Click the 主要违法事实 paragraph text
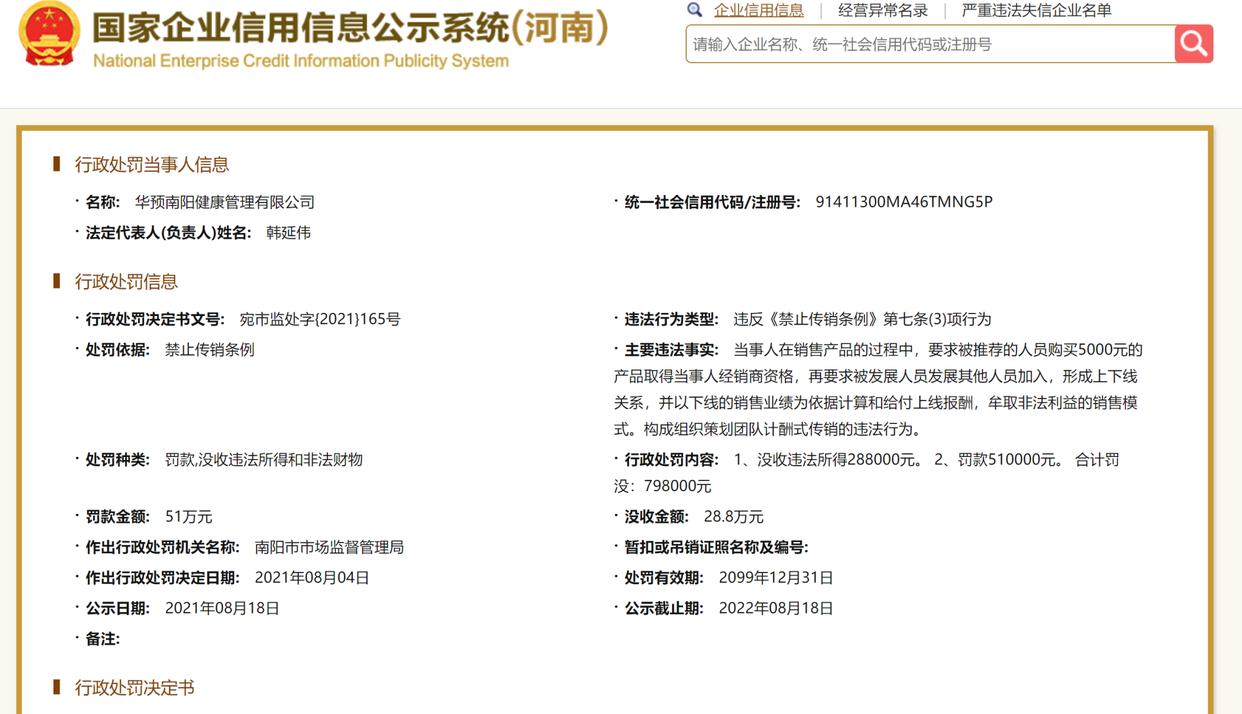Viewport: 1242px width, 714px height. (878, 390)
